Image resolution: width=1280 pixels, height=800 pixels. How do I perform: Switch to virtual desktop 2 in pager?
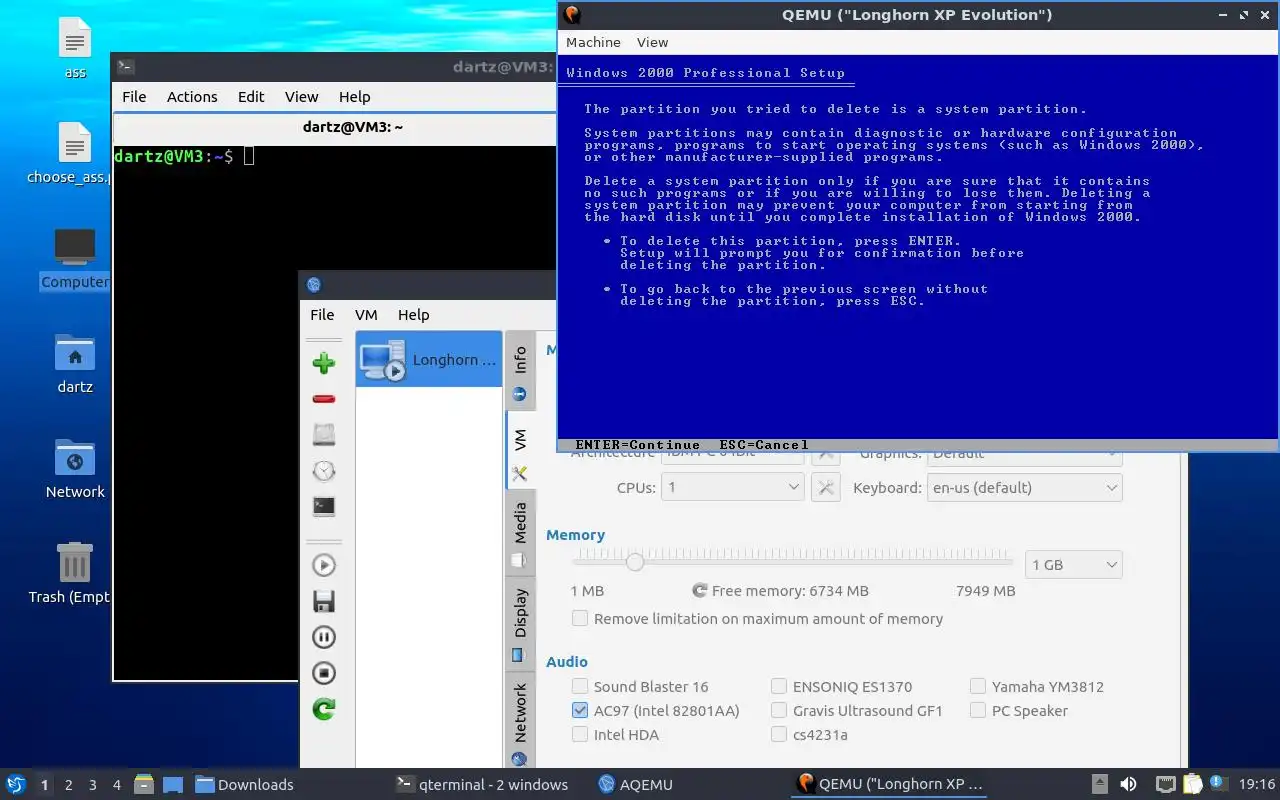[69, 785]
